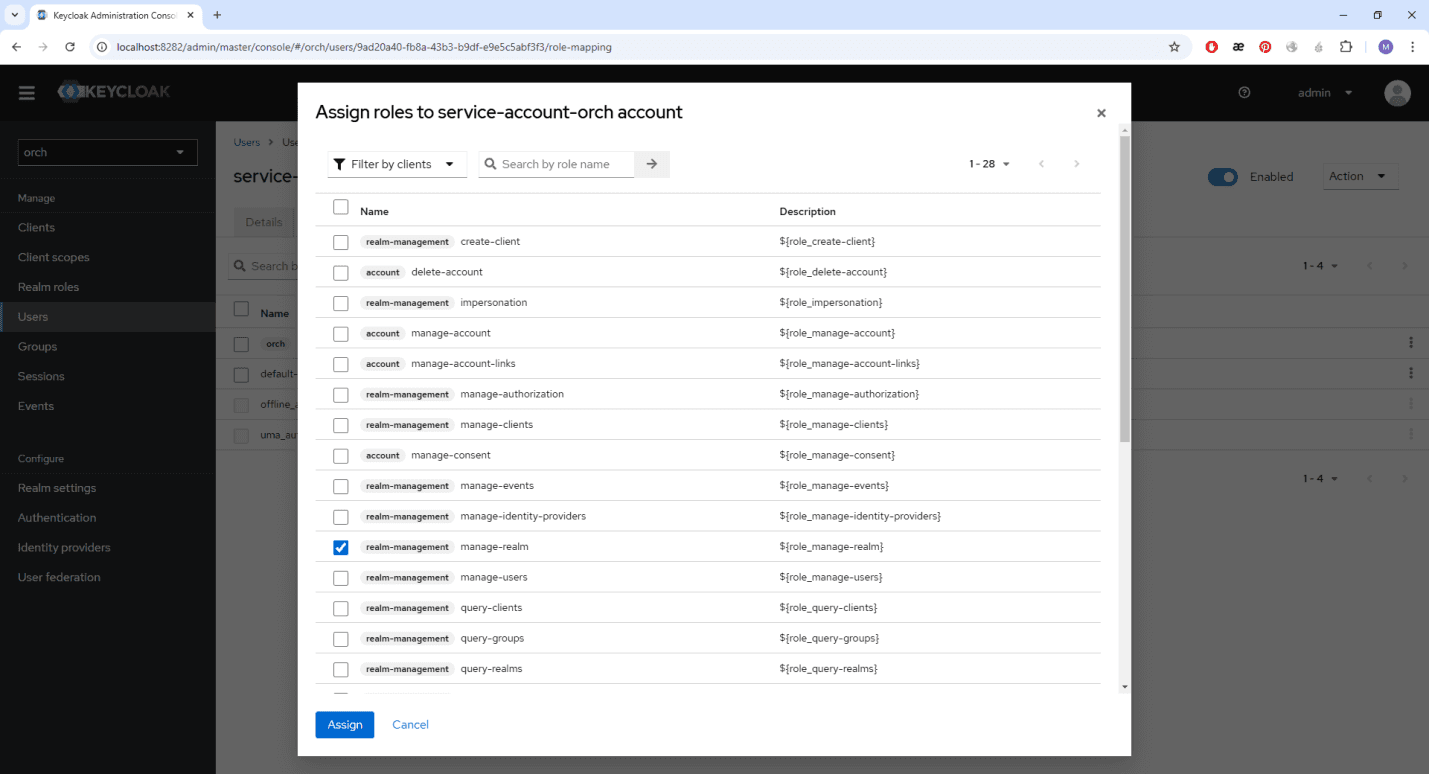Click the Assign button
This screenshot has height=774, width=1429.
pyautogui.click(x=344, y=725)
